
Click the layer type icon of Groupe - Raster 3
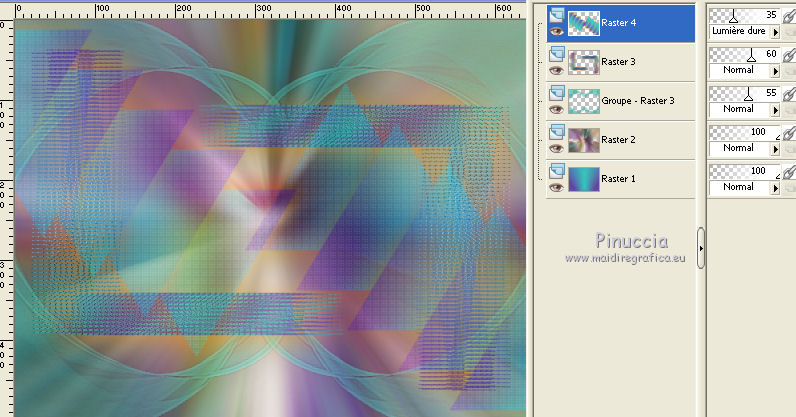557,93
